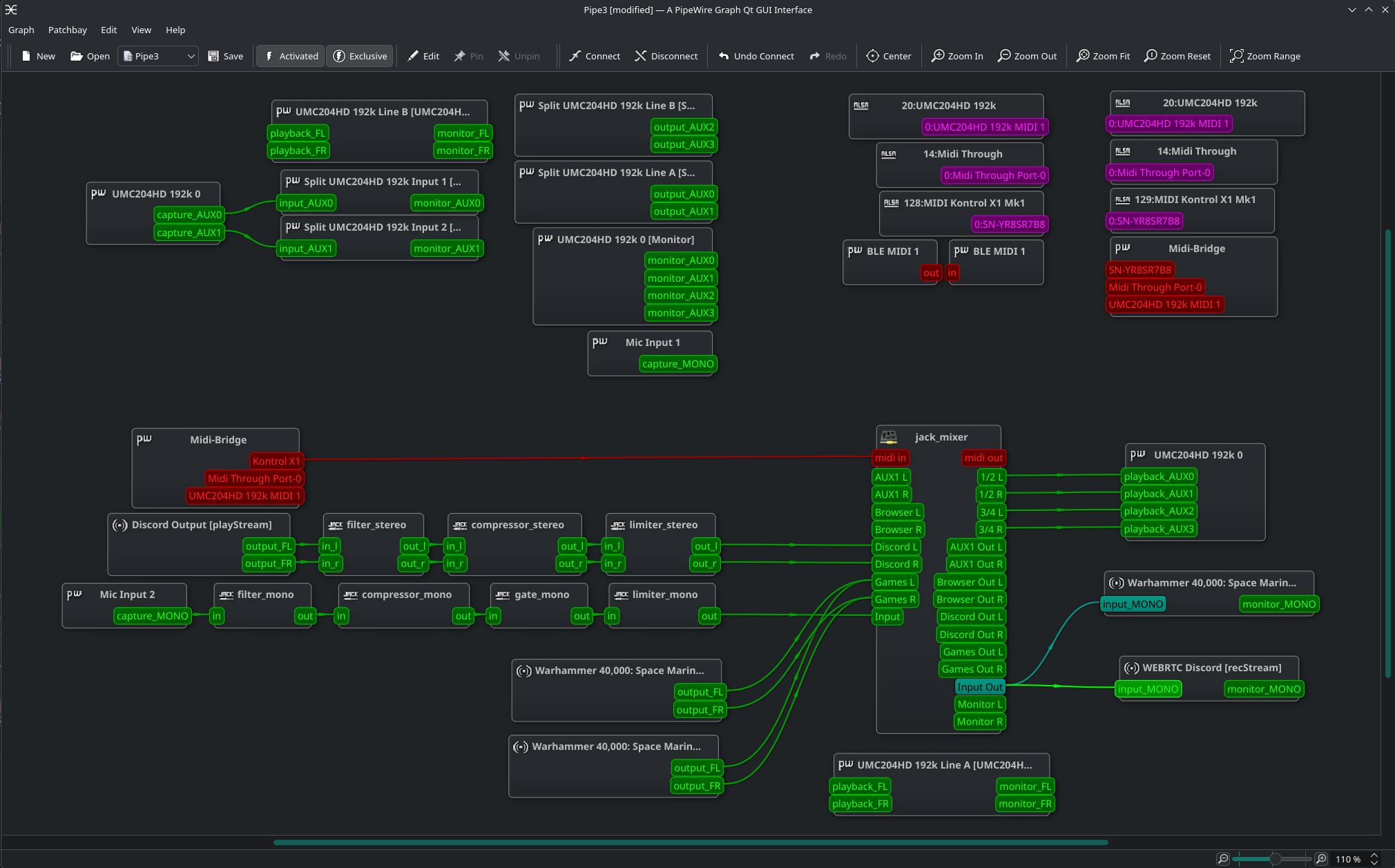Open the Patchbay menu
Screen dimensions: 1395x868
click(67, 30)
